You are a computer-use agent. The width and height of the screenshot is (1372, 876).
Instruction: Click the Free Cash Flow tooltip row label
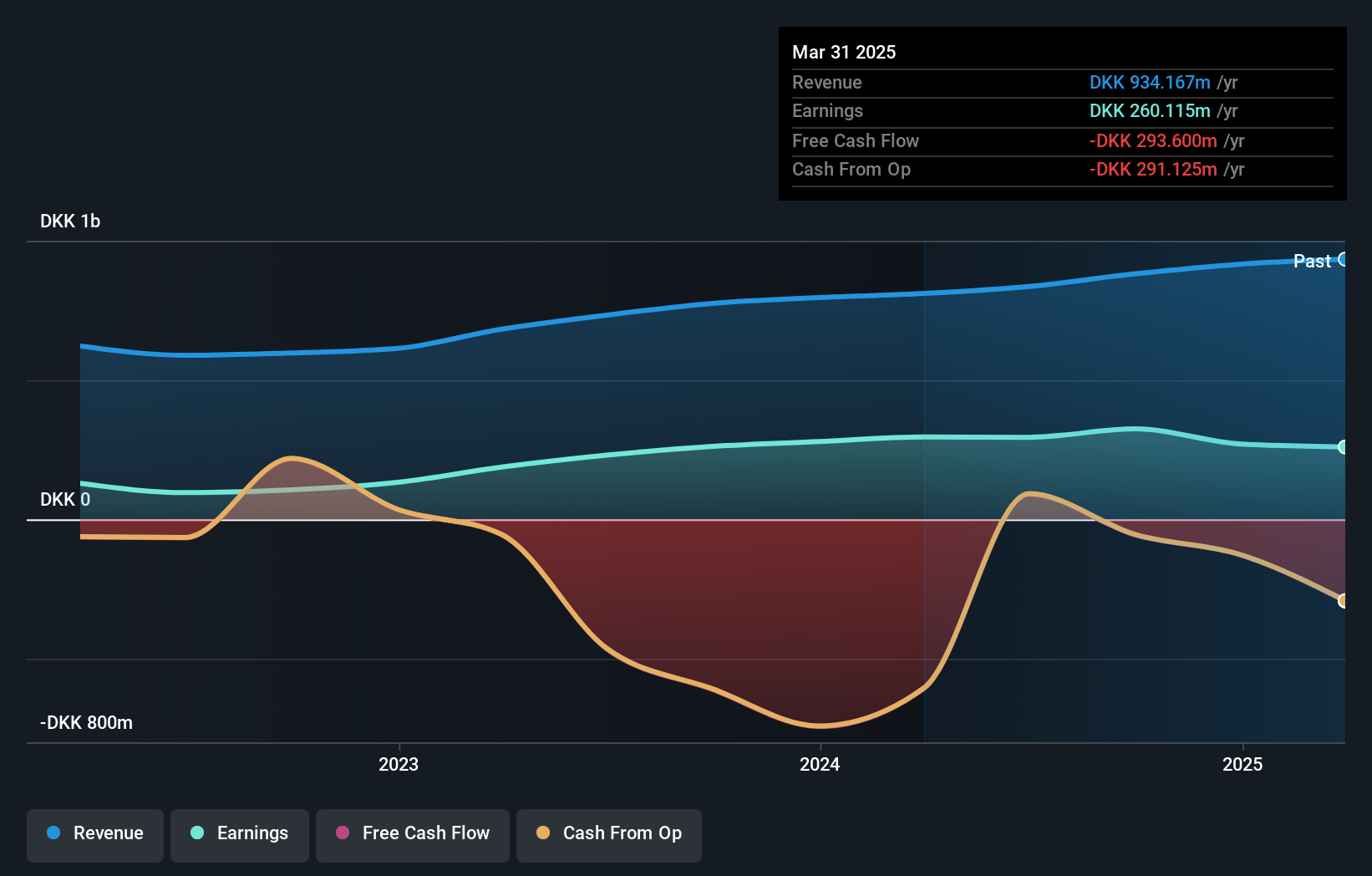tap(856, 141)
